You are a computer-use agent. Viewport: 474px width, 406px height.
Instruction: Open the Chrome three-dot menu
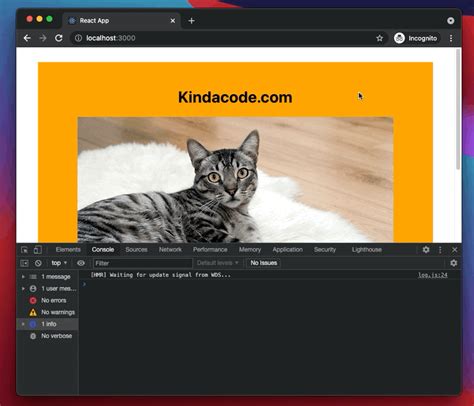click(451, 38)
